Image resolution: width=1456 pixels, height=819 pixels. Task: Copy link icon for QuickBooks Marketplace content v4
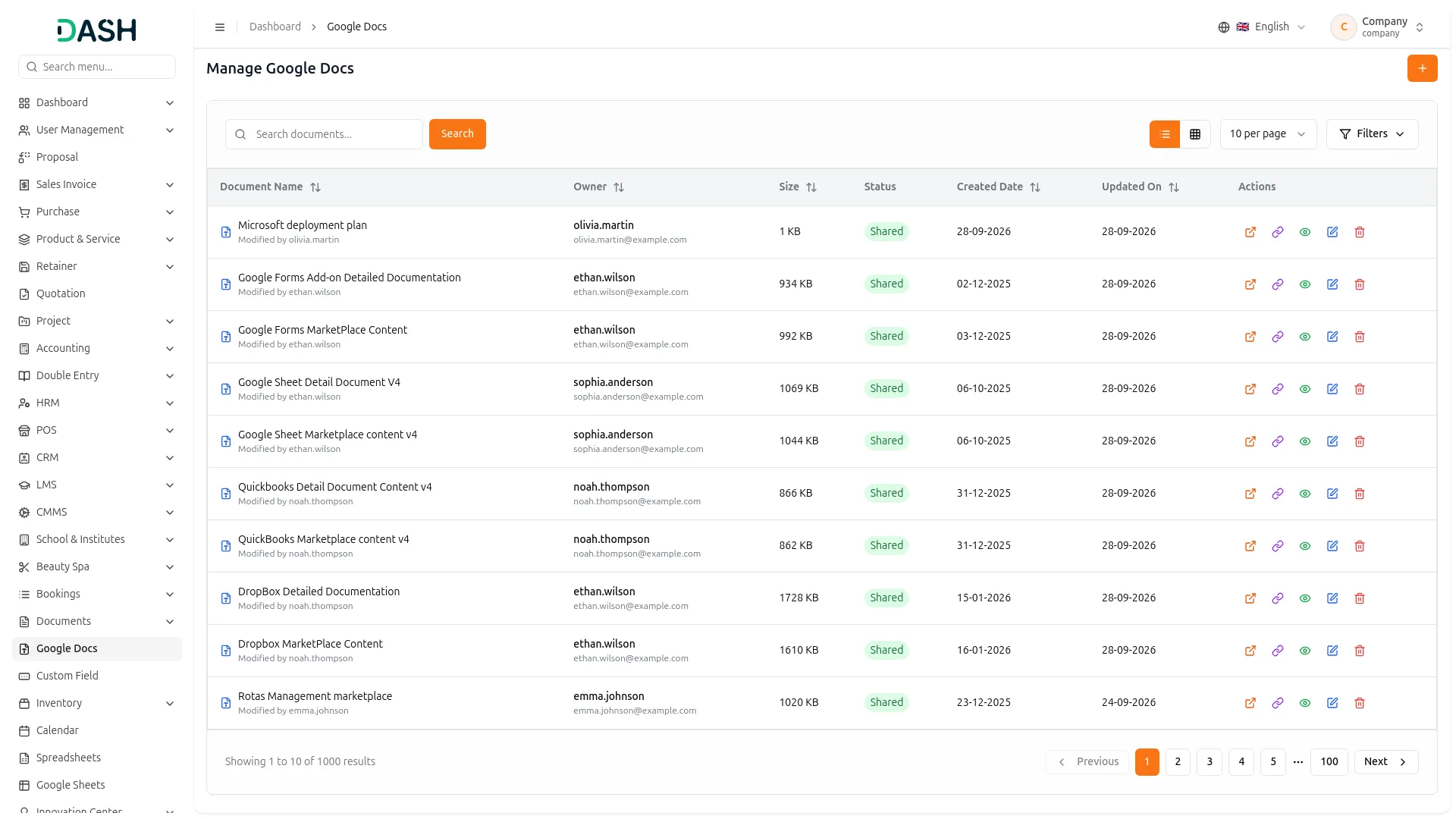1277,546
